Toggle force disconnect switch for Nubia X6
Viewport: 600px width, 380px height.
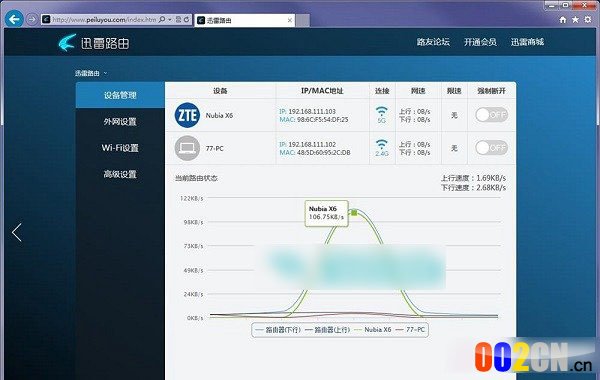click(x=491, y=115)
